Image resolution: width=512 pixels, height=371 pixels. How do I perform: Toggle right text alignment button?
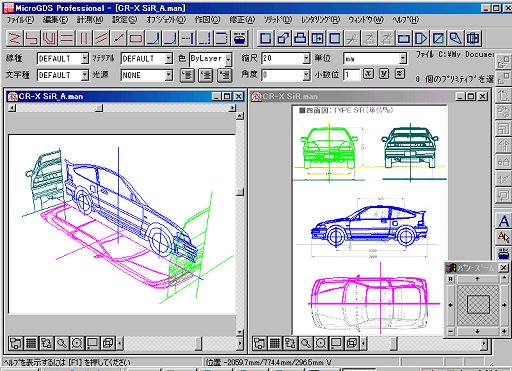click(x=225, y=75)
